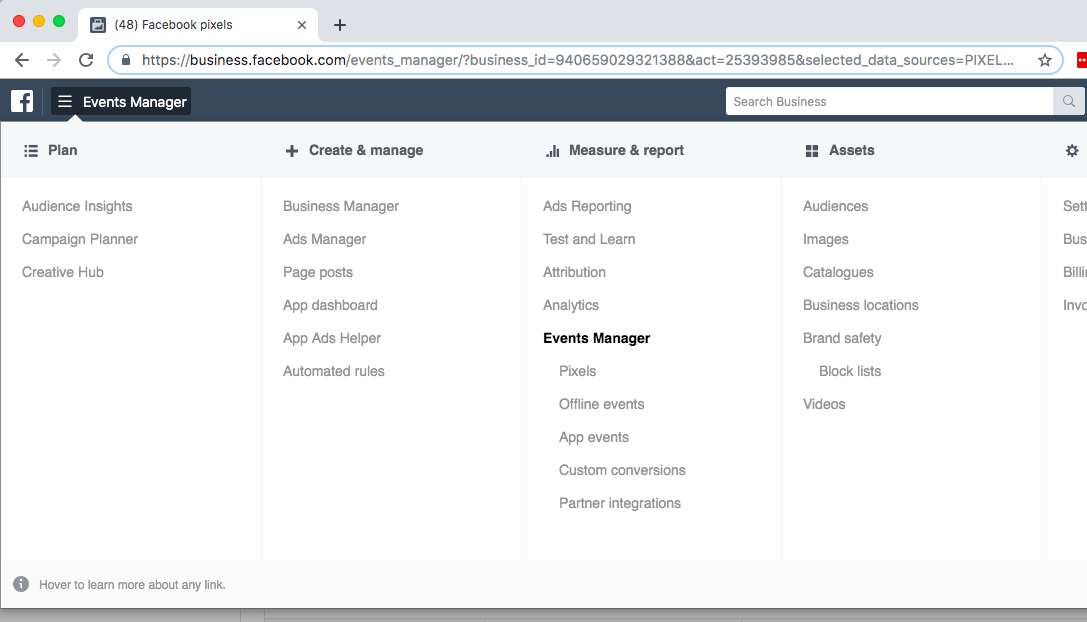Image resolution: width=1087 pixels, height=622 pixels.
Task: Bookmark page with the star icon
Action: pyautogui.click(x=1045, y=60)
